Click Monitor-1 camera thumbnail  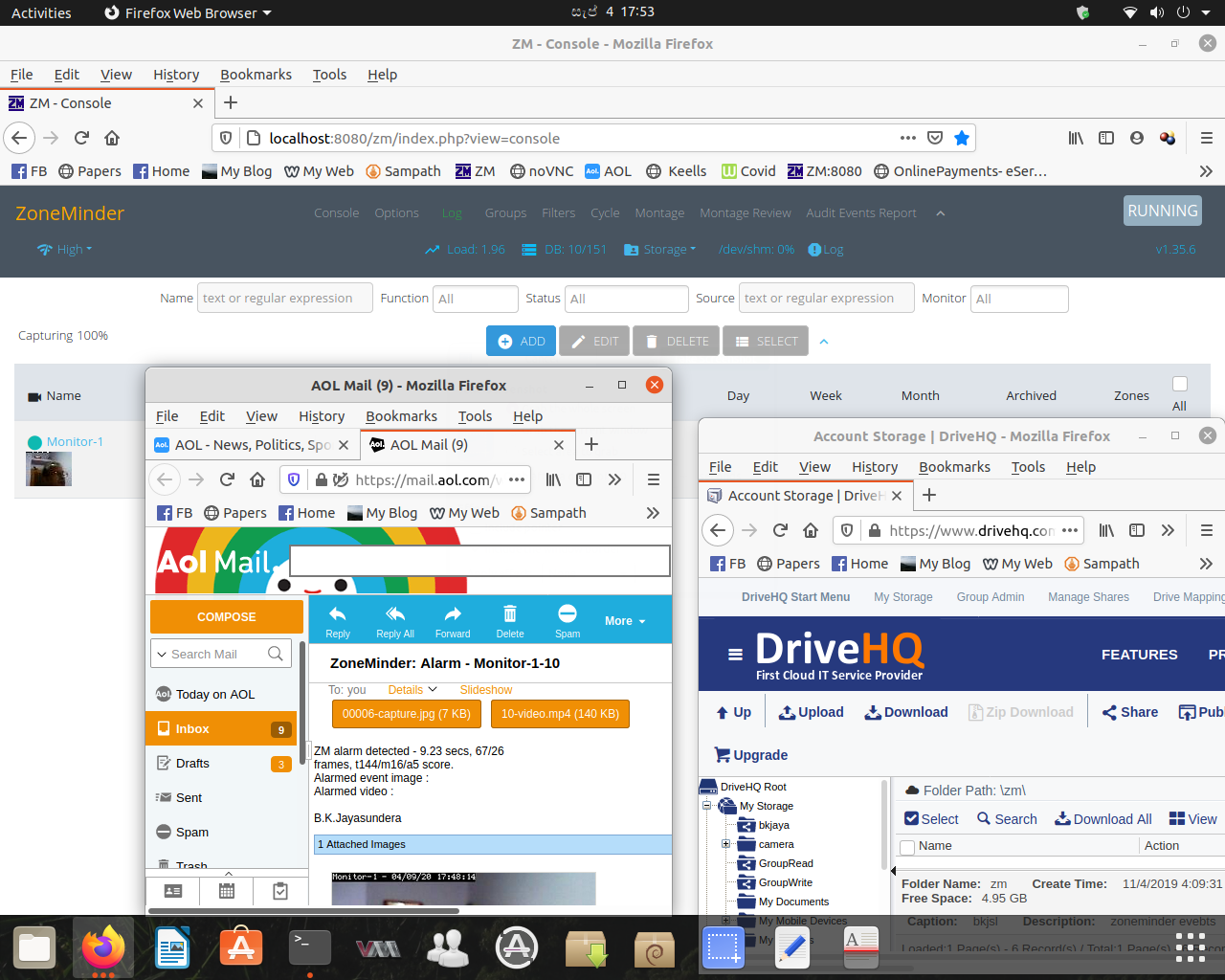pyautogui.click(x=49, y=469)
